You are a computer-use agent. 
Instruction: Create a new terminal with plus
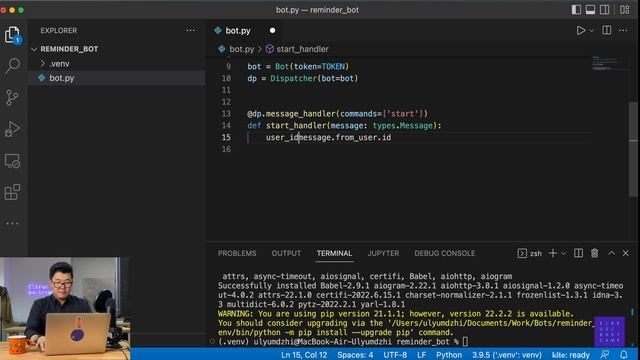[x=553, y=253]
